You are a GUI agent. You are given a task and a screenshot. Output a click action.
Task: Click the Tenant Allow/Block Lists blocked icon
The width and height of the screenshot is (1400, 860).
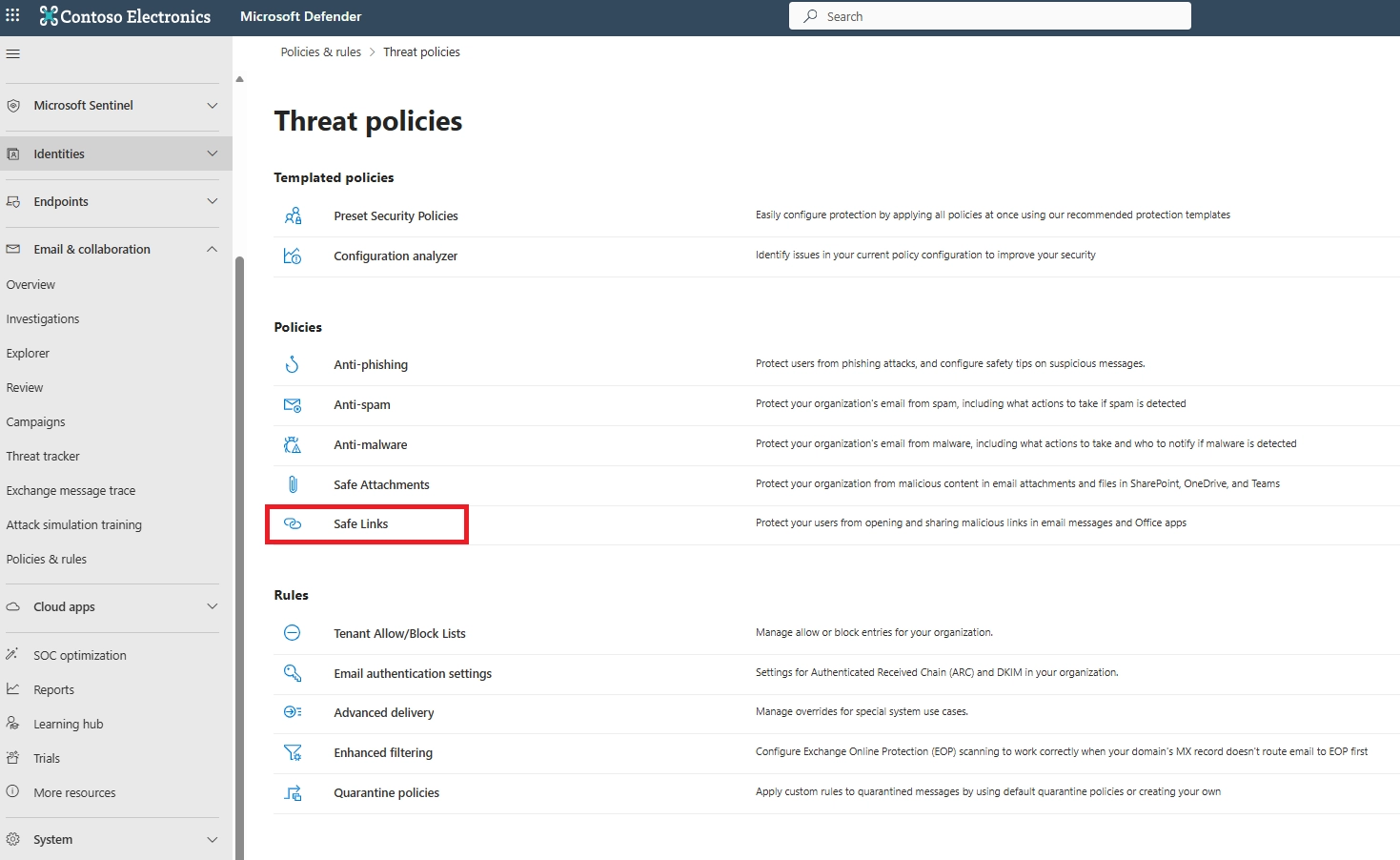pyautogui.click(x=292, y=632)
